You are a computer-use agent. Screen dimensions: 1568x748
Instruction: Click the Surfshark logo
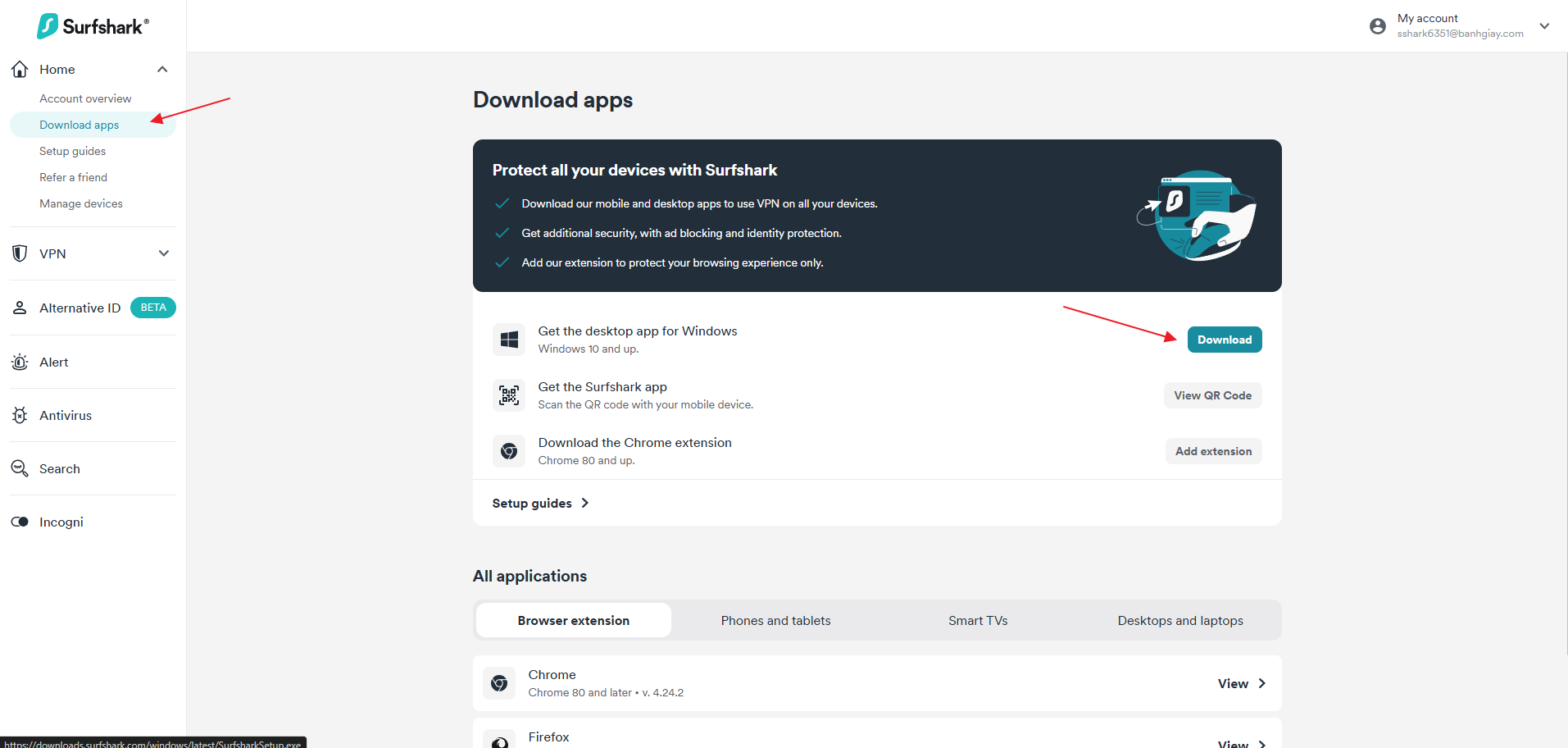coord(93,26)
